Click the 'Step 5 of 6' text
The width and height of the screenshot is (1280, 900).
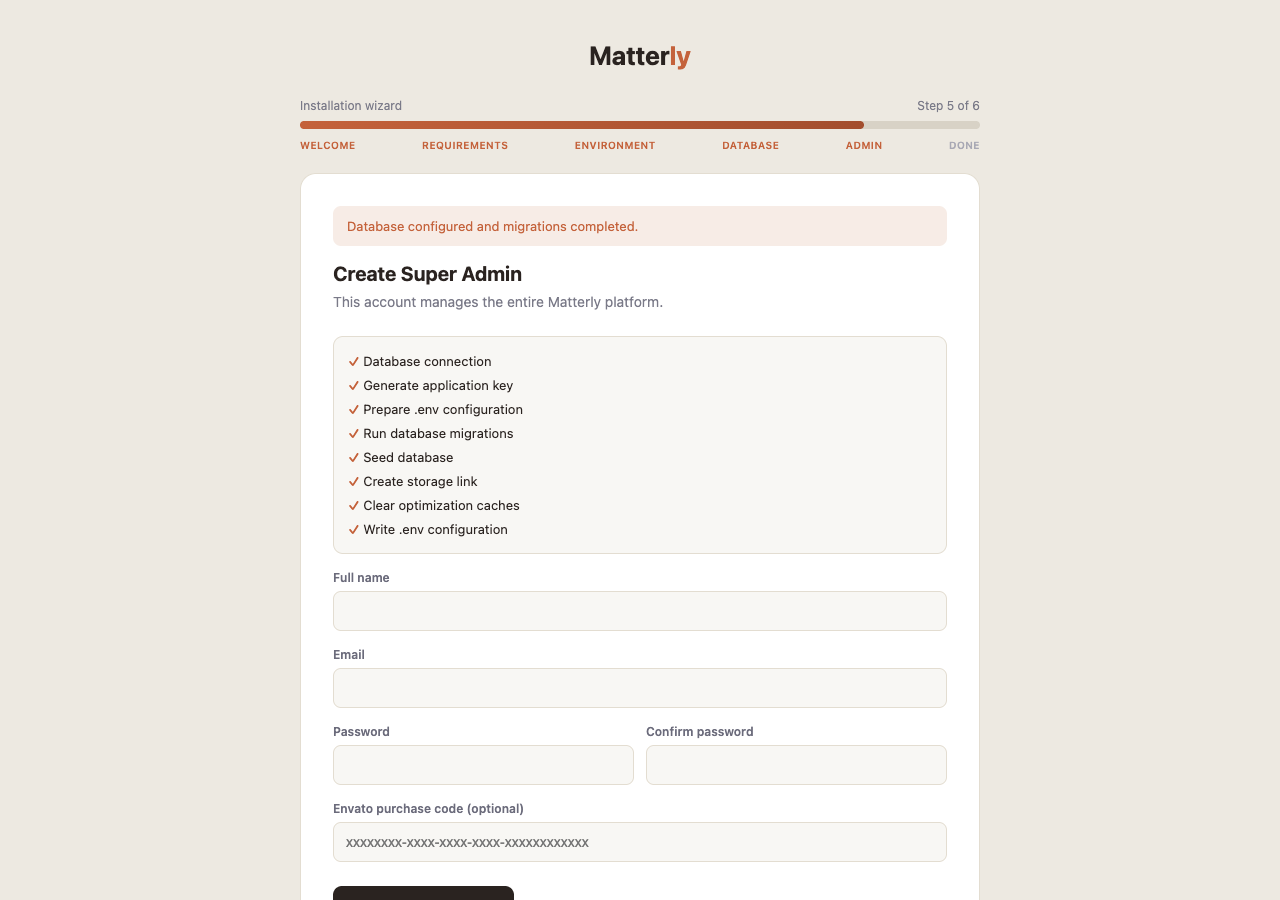[948, 106]
